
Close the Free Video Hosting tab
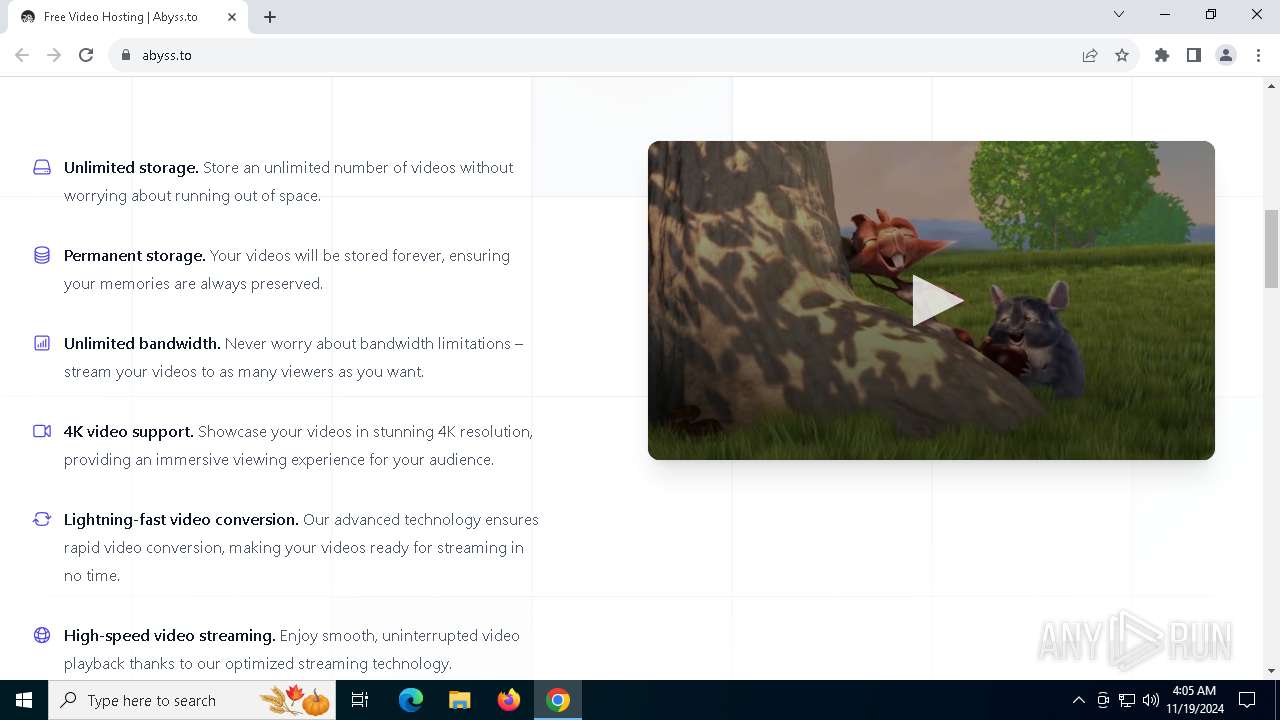coord(232,17)
